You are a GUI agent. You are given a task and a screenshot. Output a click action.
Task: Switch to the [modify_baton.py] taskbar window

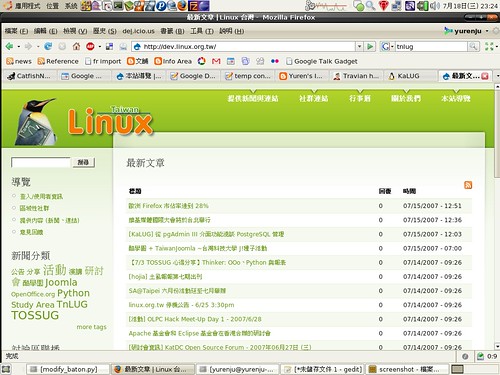click(68, 369)
